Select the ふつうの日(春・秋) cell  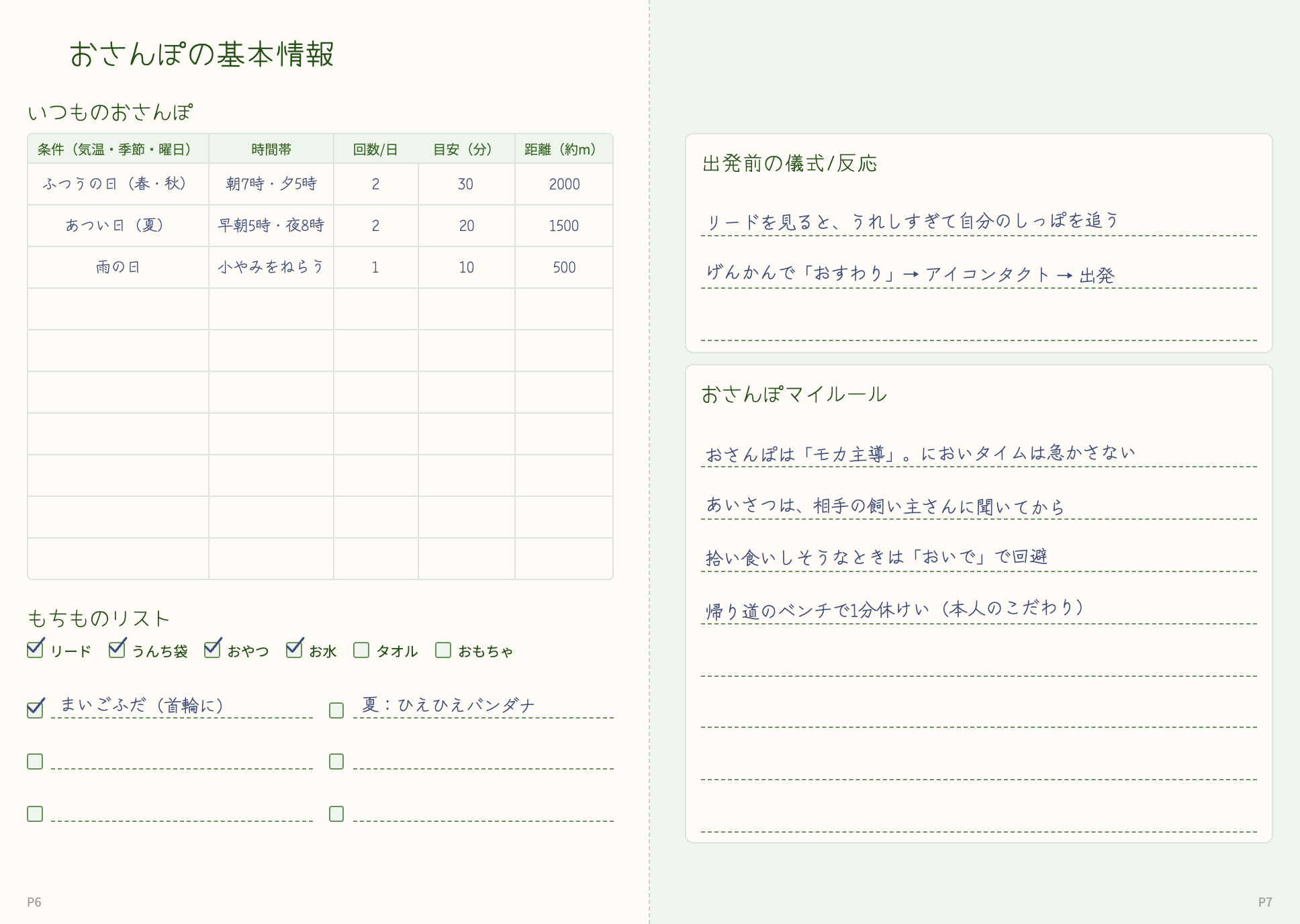[118, 184]
